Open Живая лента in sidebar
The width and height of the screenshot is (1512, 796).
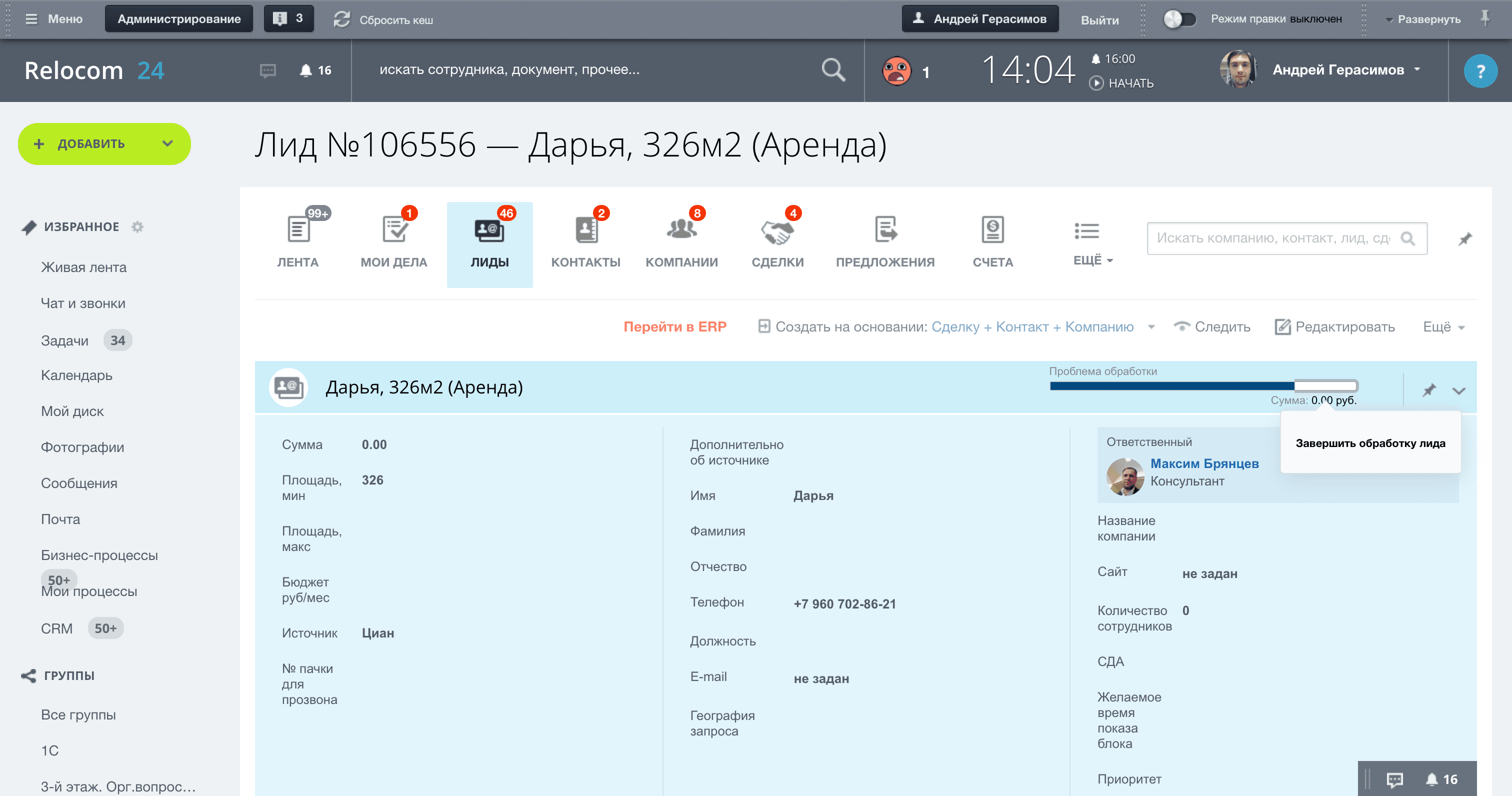click(x=84, y=267)
